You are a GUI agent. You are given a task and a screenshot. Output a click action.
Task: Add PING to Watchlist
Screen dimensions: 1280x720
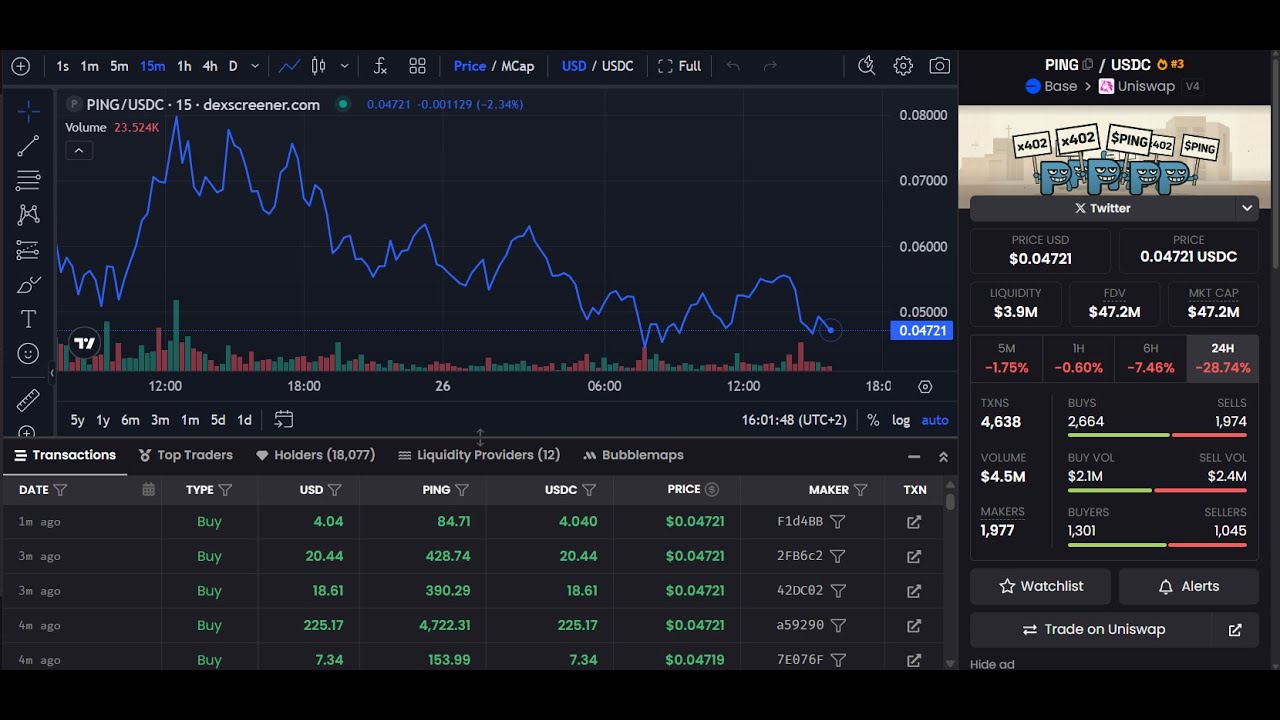1040,587
